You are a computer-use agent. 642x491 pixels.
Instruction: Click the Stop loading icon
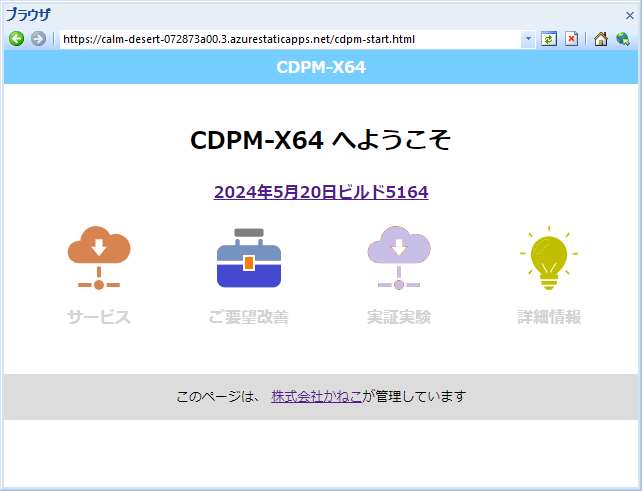(572, 39)
